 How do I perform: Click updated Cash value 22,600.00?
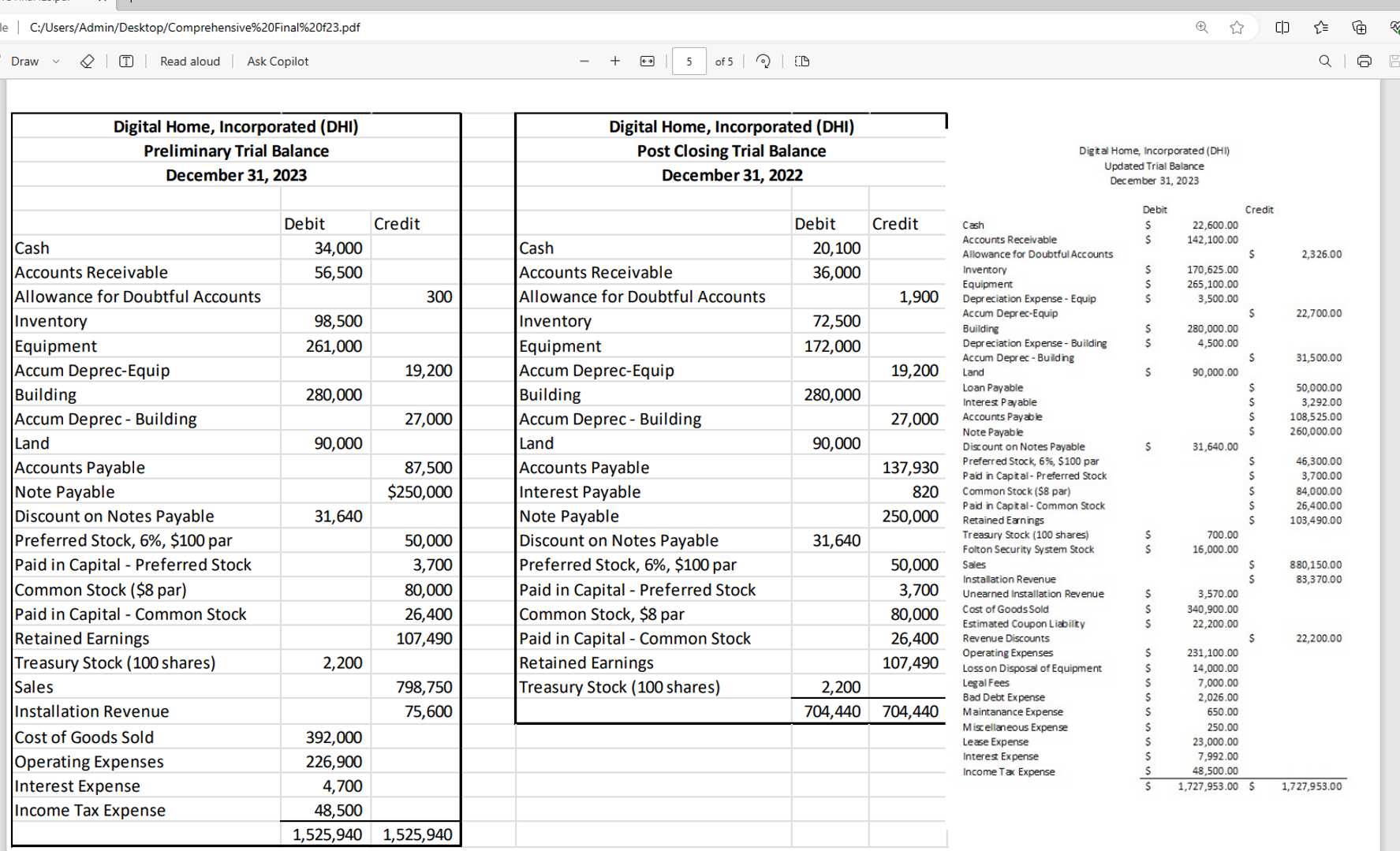point(1215,226)
